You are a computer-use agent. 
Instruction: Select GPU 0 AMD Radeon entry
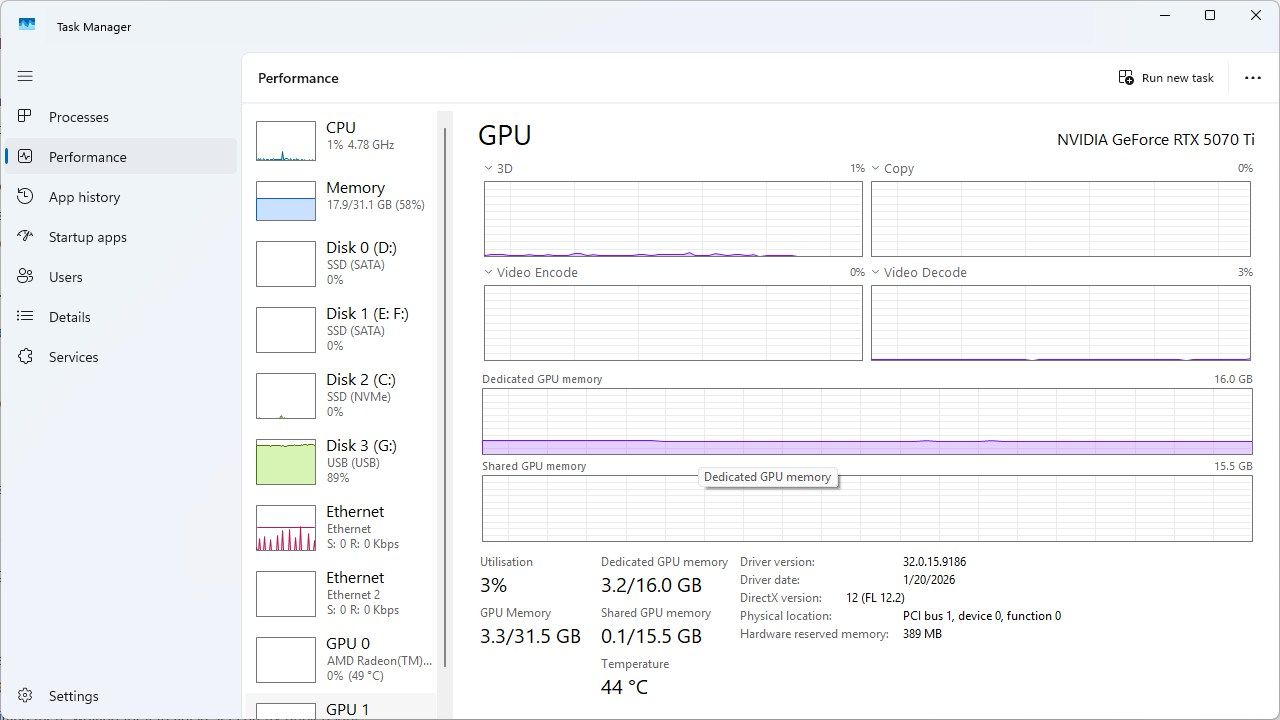pyautogui.click(x=341, y=660)
